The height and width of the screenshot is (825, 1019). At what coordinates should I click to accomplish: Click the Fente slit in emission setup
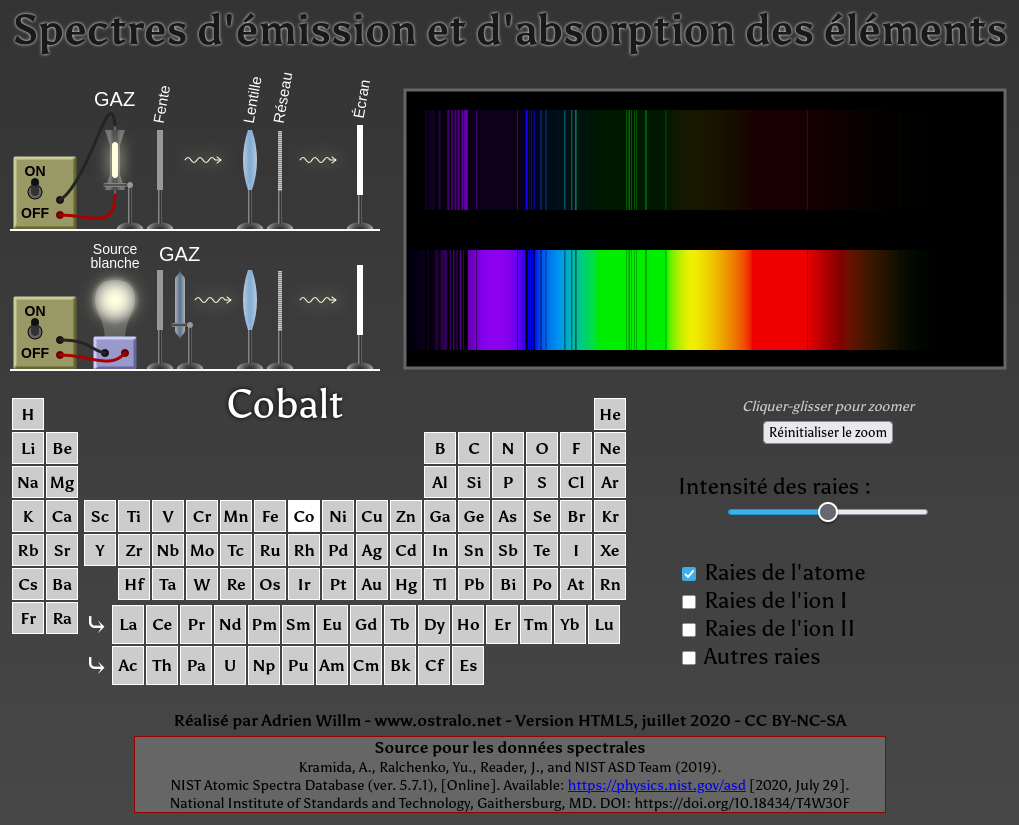tap(160, 160)
